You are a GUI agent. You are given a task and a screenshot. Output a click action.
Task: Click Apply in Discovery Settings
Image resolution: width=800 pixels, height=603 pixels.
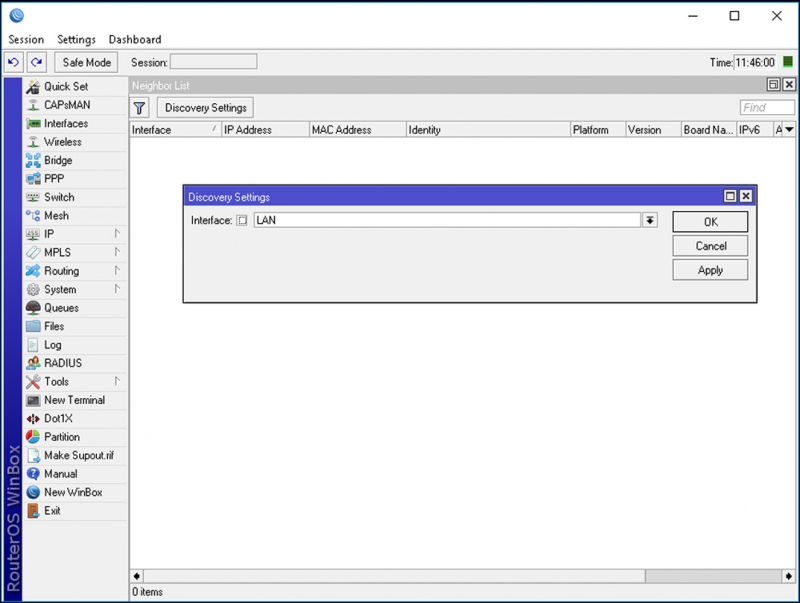click(710, 270)
